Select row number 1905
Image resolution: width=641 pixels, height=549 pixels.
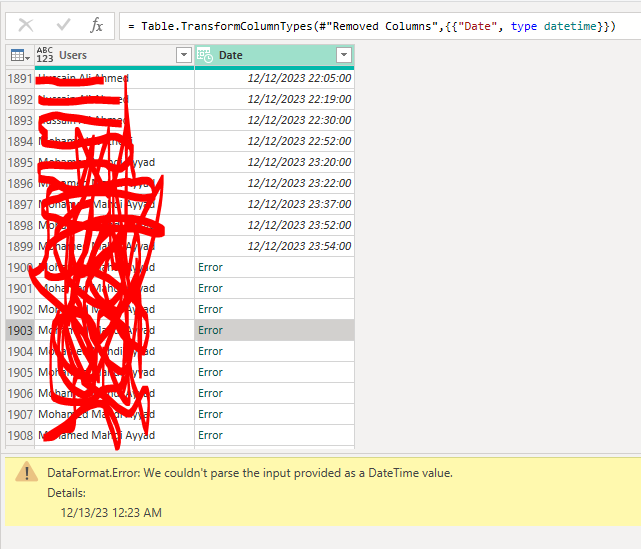click(x=20, y=372)
